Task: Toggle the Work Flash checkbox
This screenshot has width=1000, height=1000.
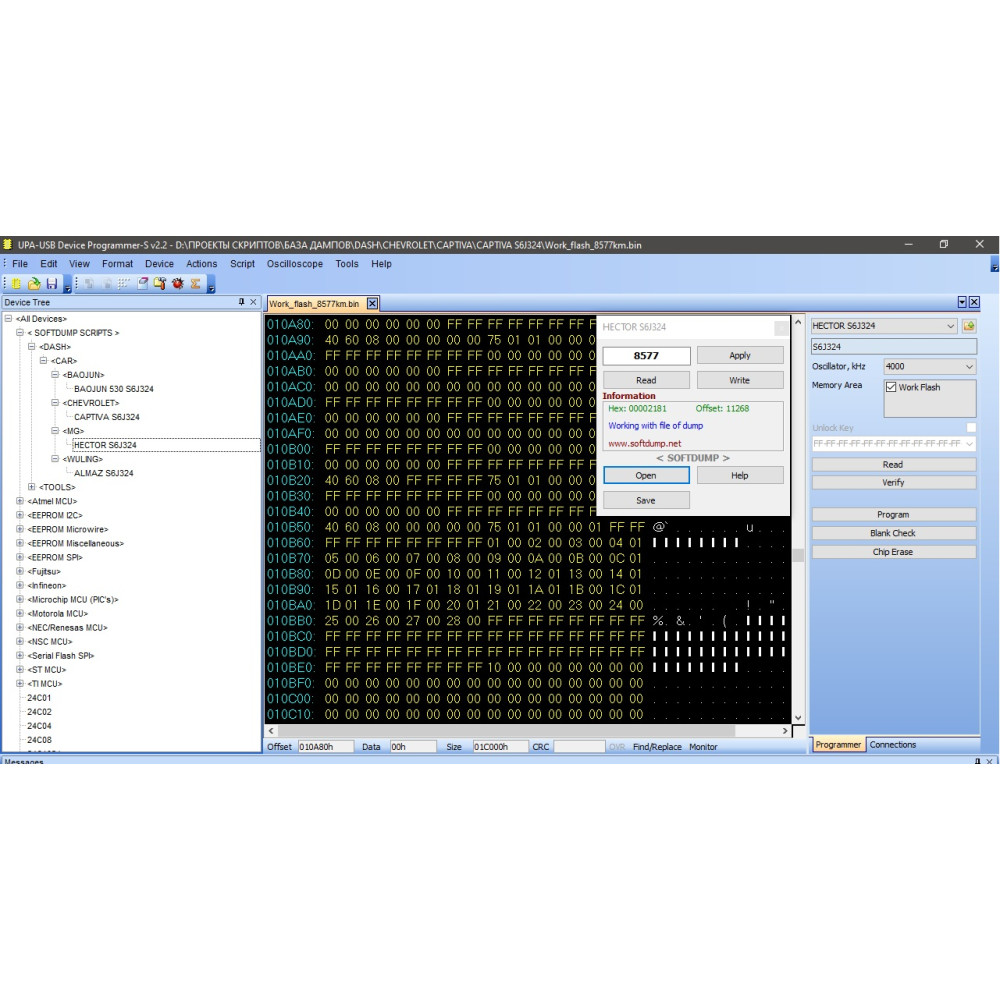Action: [x=892, y=387]
